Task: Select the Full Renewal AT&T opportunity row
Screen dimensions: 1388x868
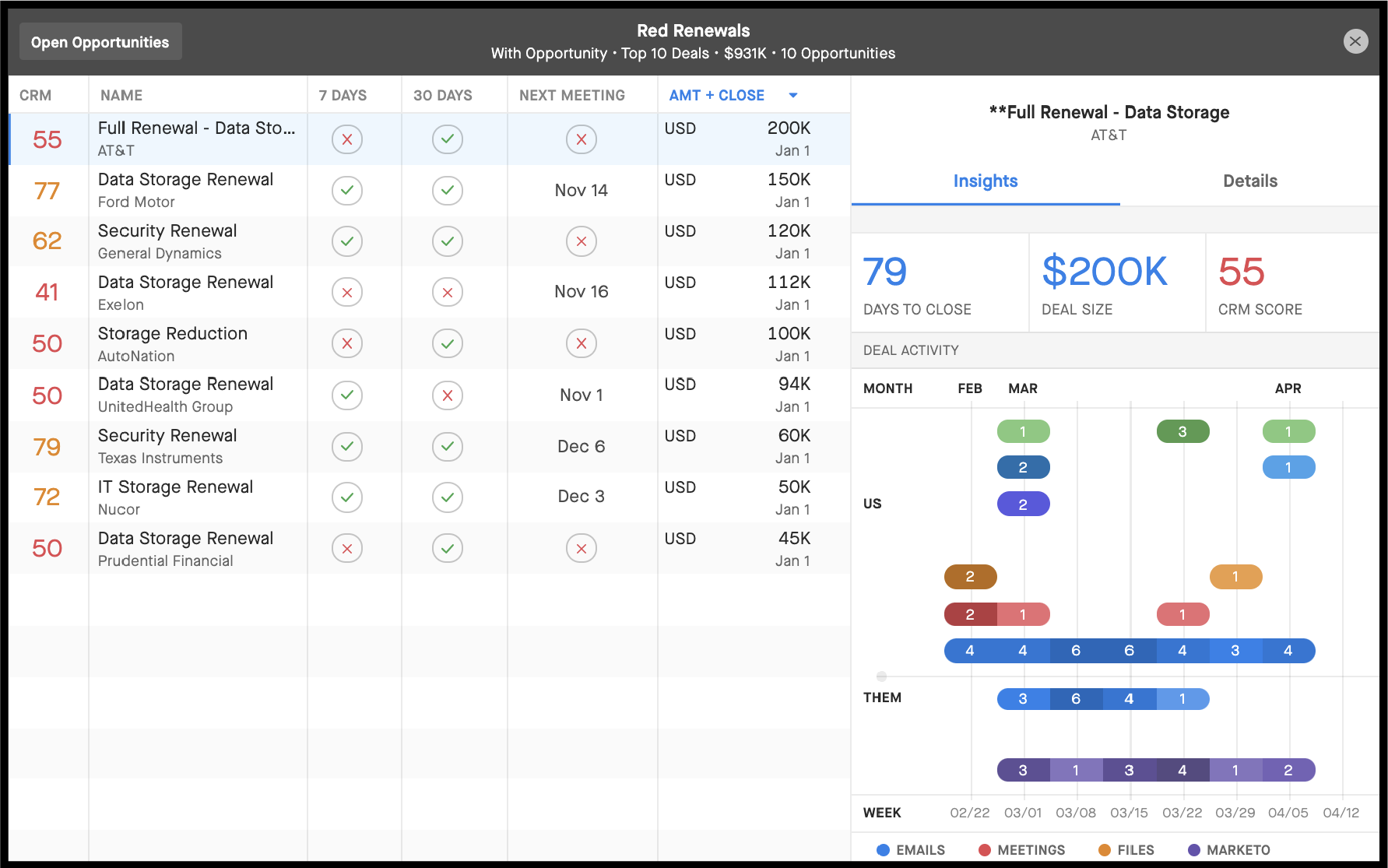Action: pyautogui.click(x=430, y=139)
